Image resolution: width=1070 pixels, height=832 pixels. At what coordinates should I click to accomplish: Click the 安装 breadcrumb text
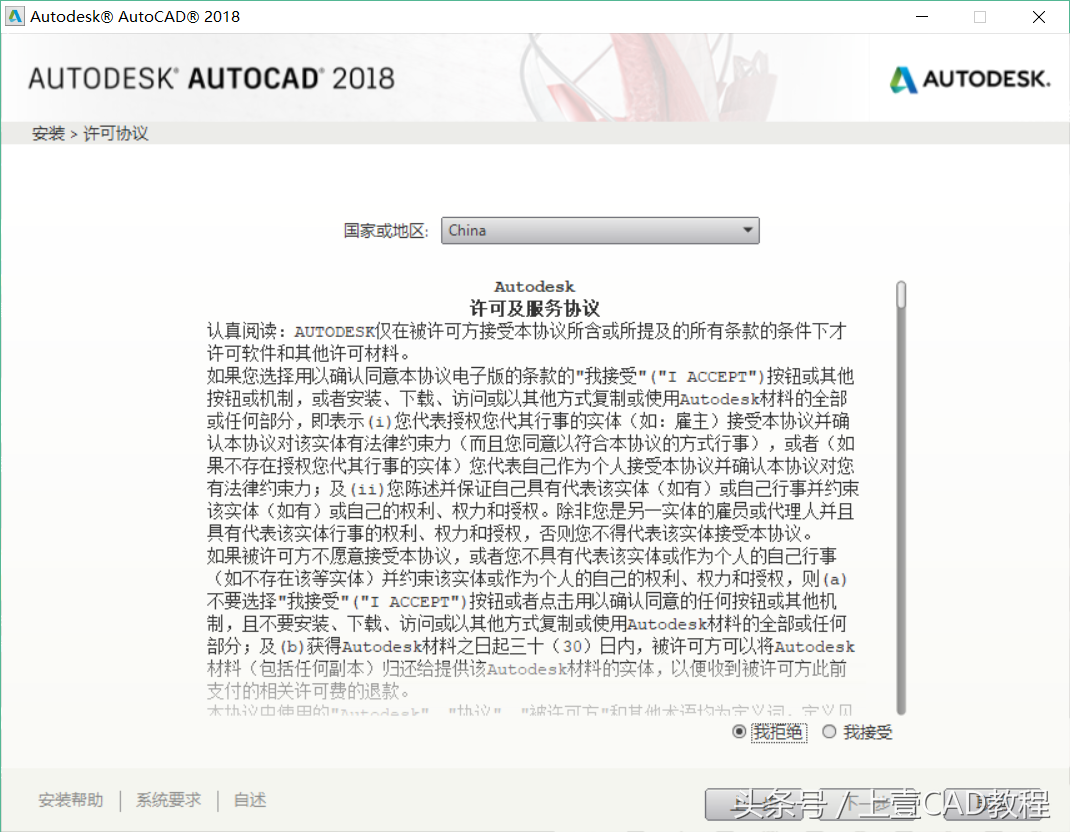point(48,133)
